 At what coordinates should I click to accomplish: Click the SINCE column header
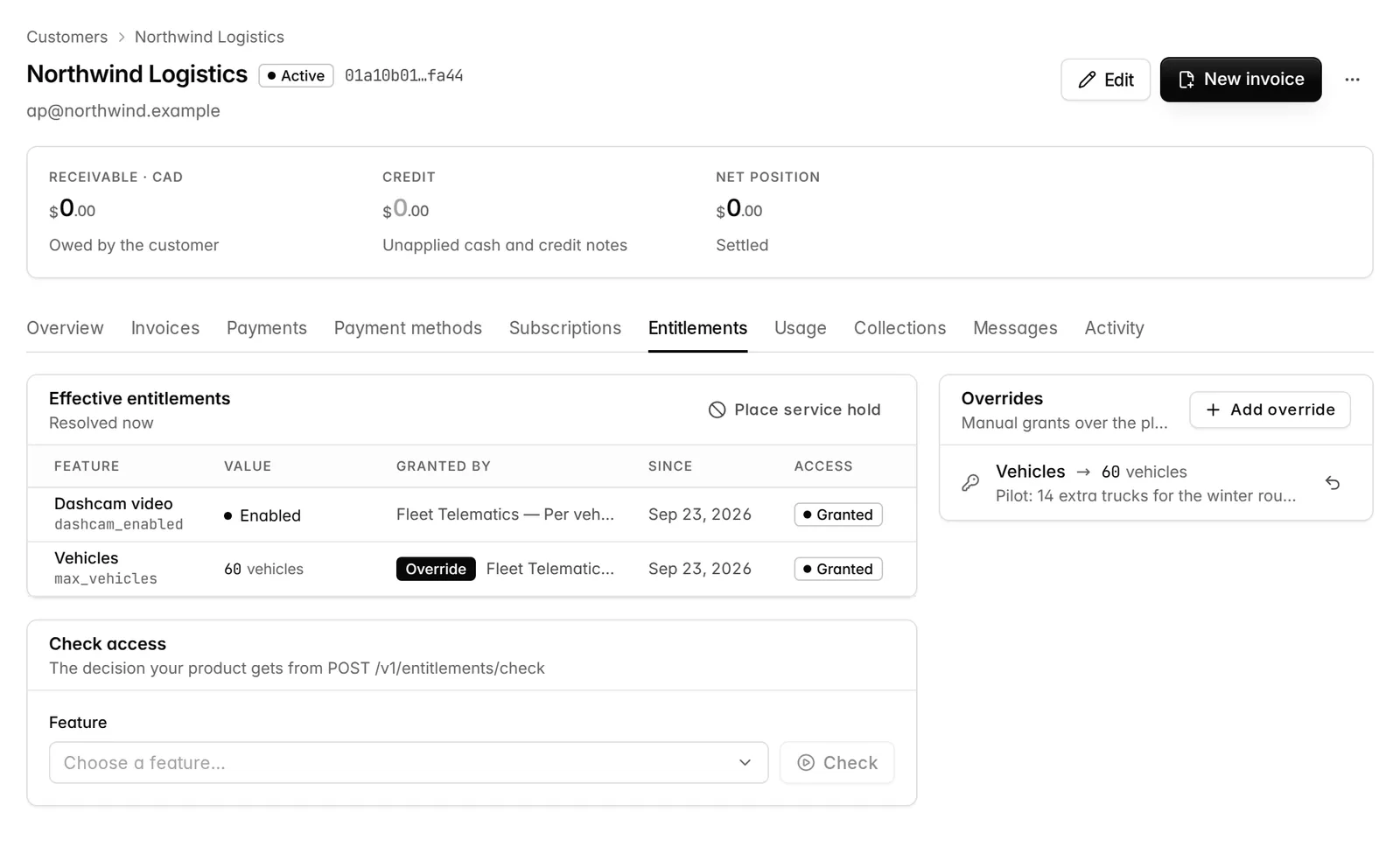coord(670,466)
